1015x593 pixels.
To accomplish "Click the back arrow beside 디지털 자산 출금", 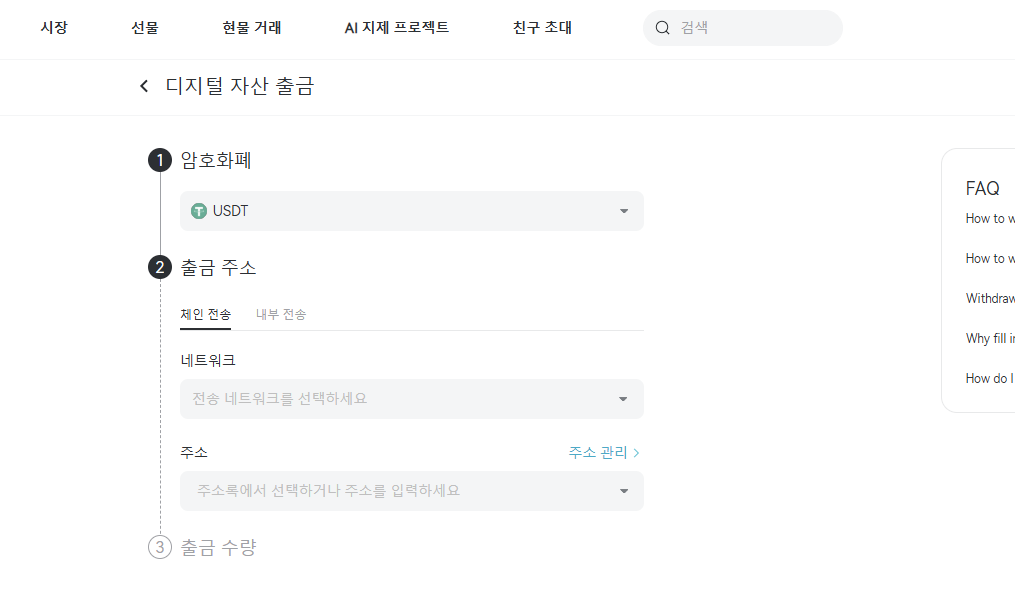I will tap(143, 86).
